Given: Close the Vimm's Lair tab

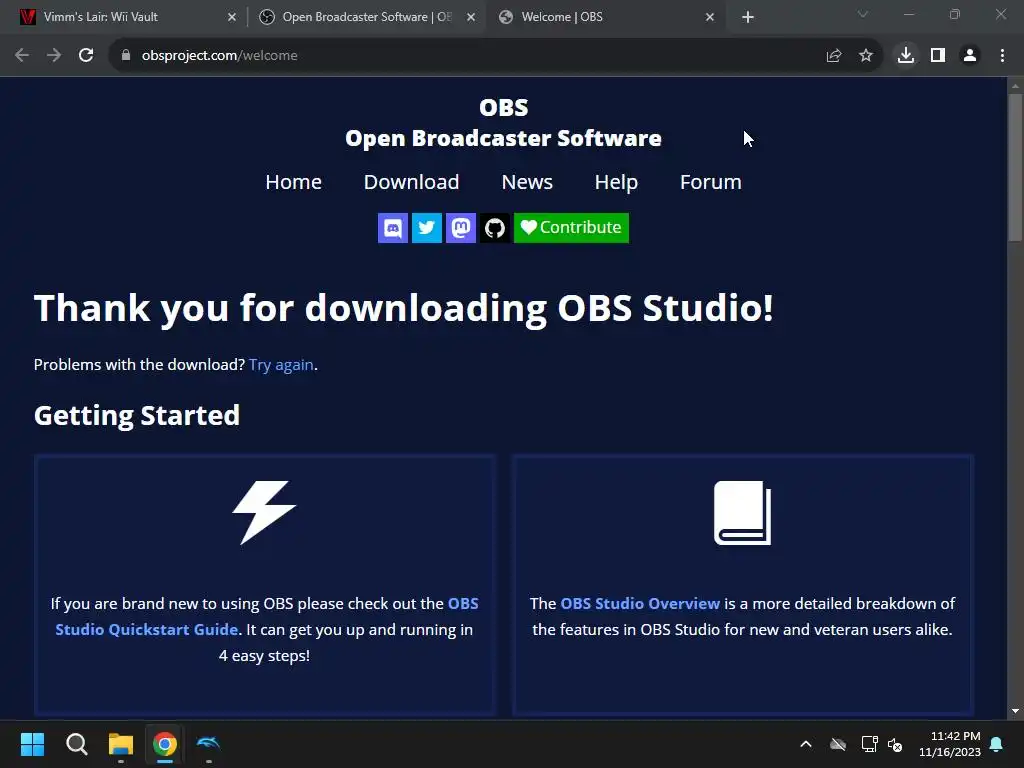Looking at the screenshot, I should tap(232, 17).
